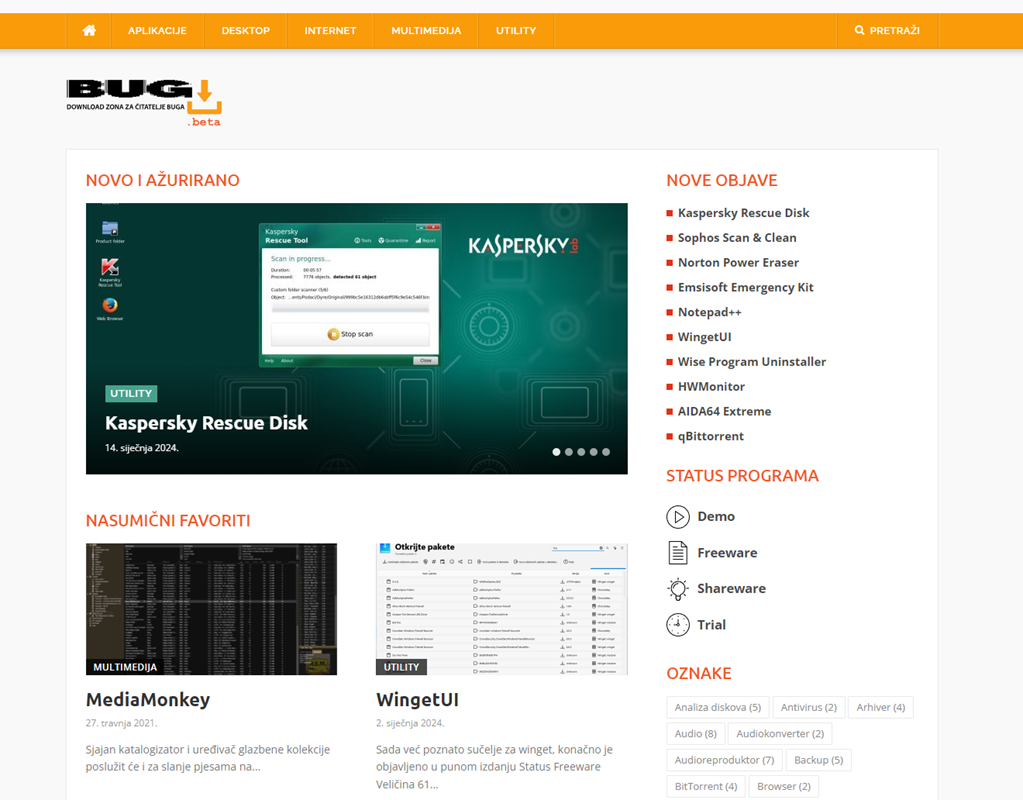Click the home icon in navigation bar
Screen dimensions: 1023x800
click(x=89, y=31)
